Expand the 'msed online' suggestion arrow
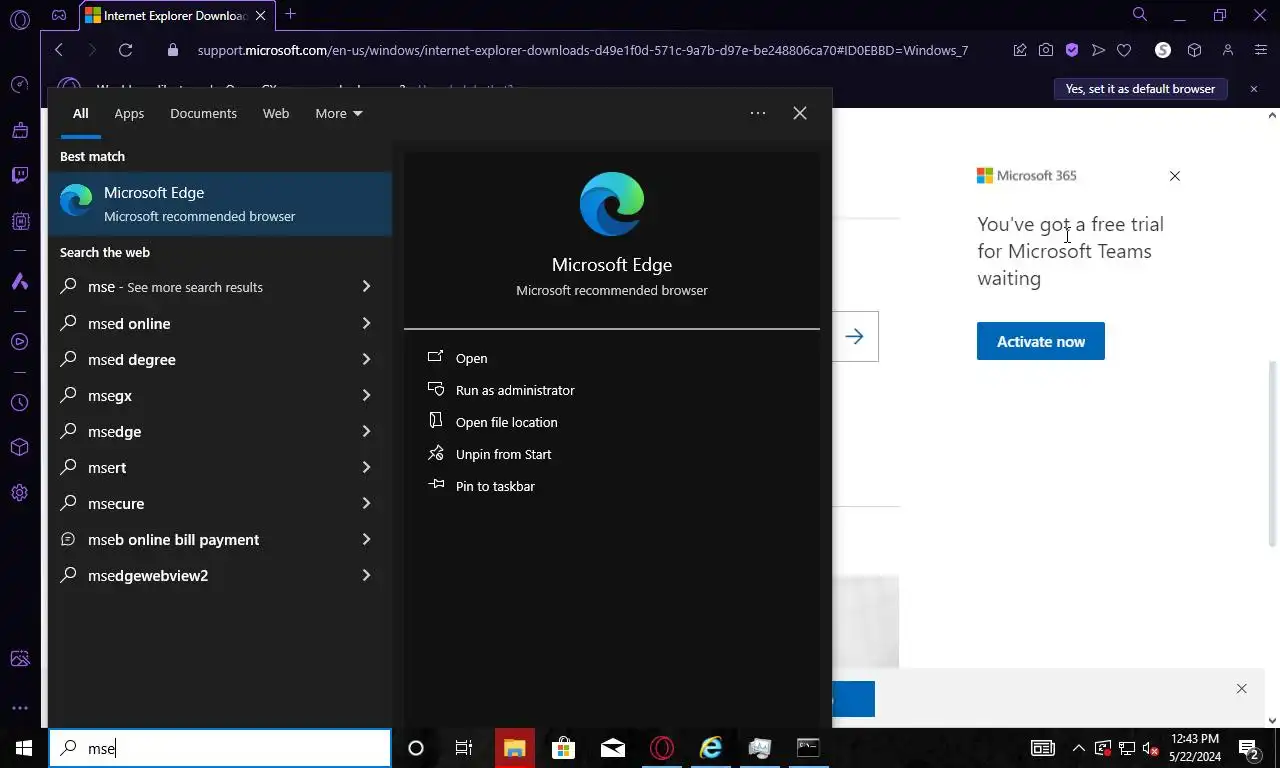This screenshot has height=768, width=1280. (x=366, y=323)
